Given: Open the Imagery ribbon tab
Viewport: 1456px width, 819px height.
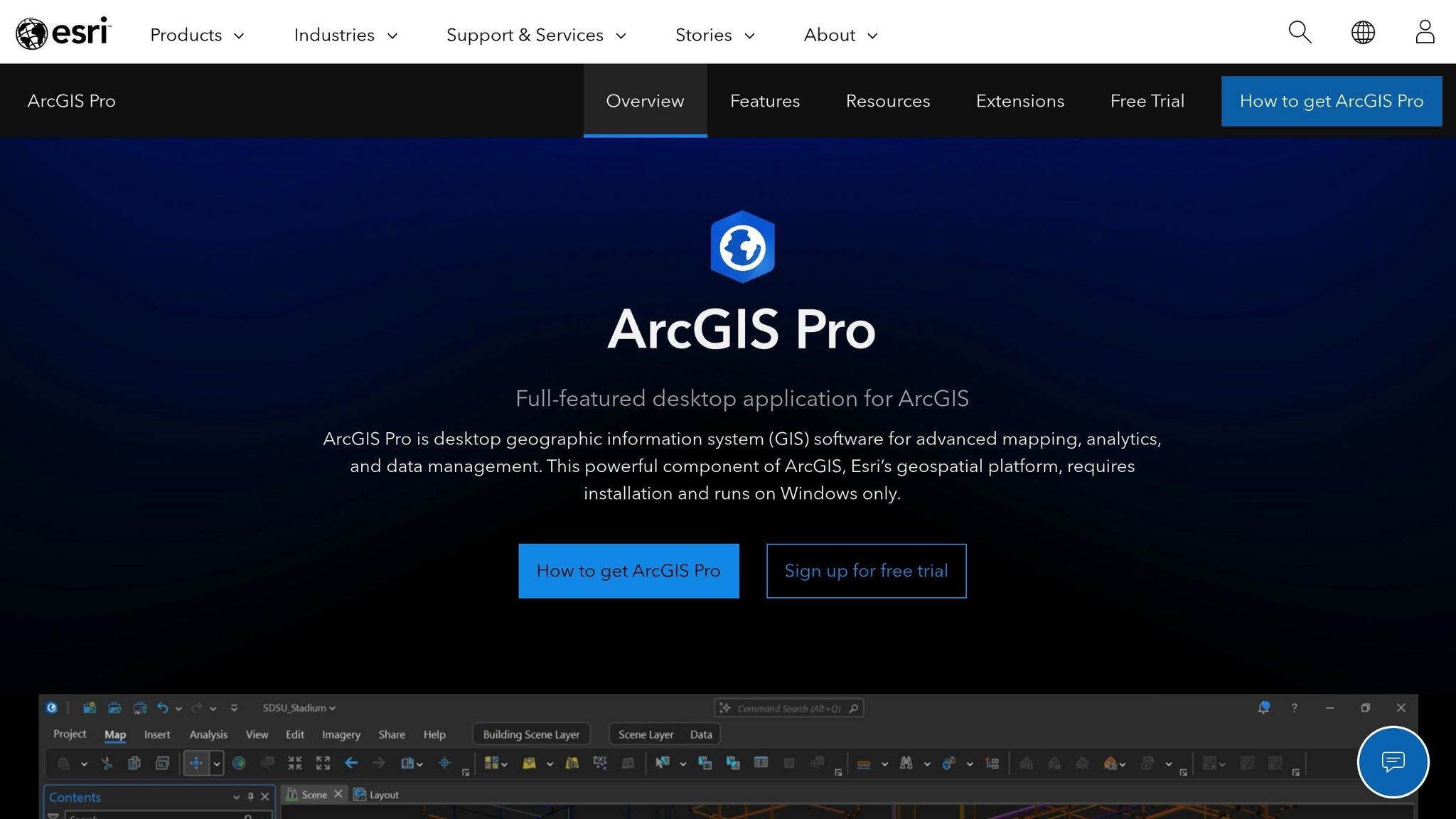Looking at the screenshot, I should pyautogui.click(x=341, y=734).
